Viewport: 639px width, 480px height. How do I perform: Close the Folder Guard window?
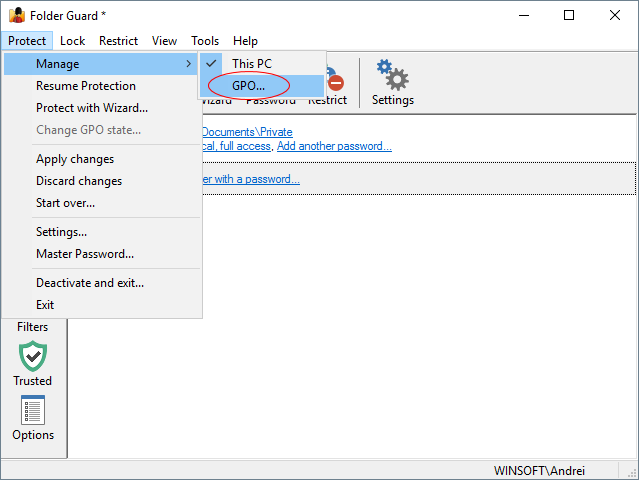tap(615, 15)
